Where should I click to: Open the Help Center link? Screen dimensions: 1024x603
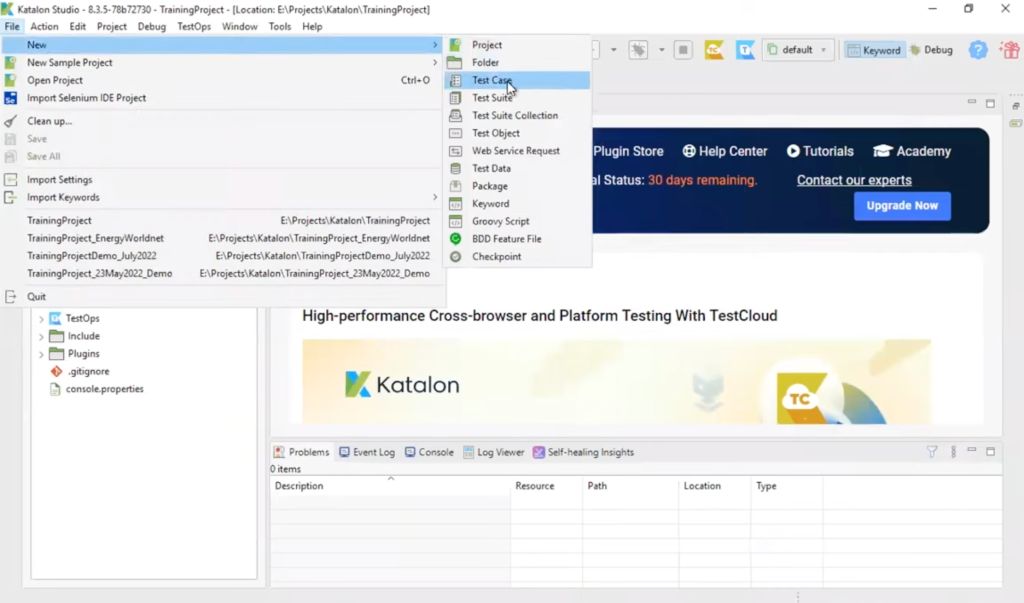[725, 152]
